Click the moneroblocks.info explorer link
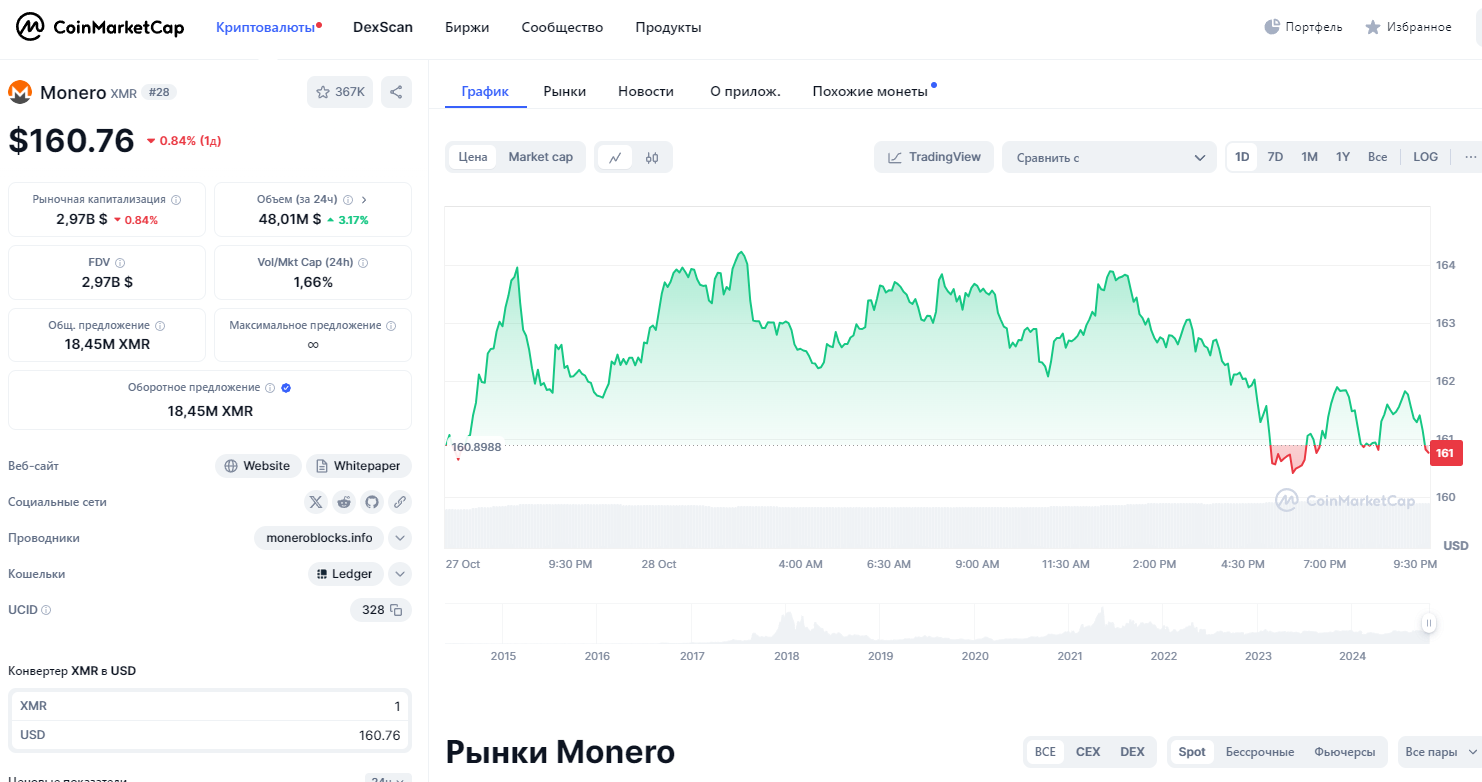1482x782 pixels. (319, 538)
